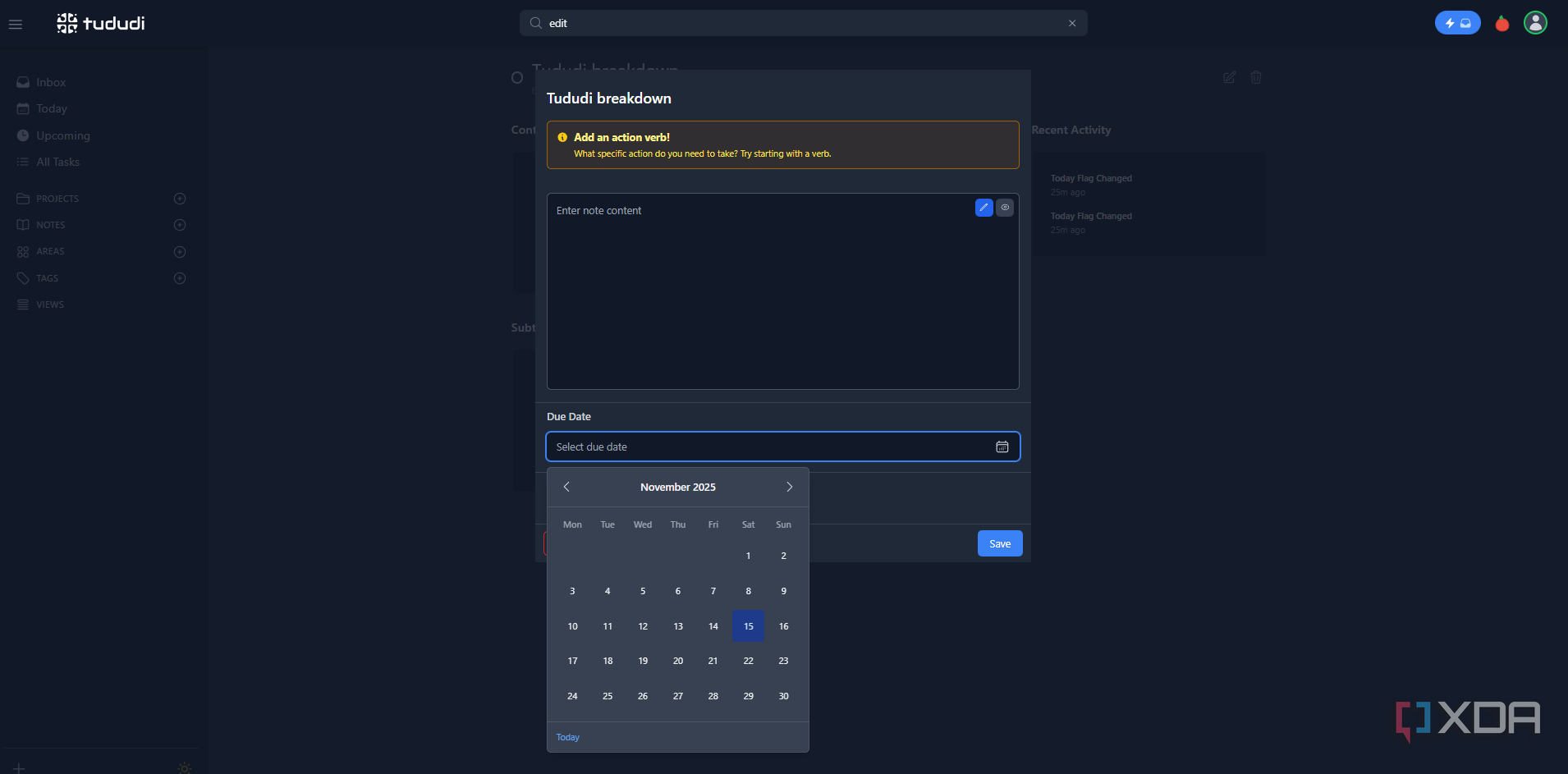Go to previous month in calendar

[566, 487]
